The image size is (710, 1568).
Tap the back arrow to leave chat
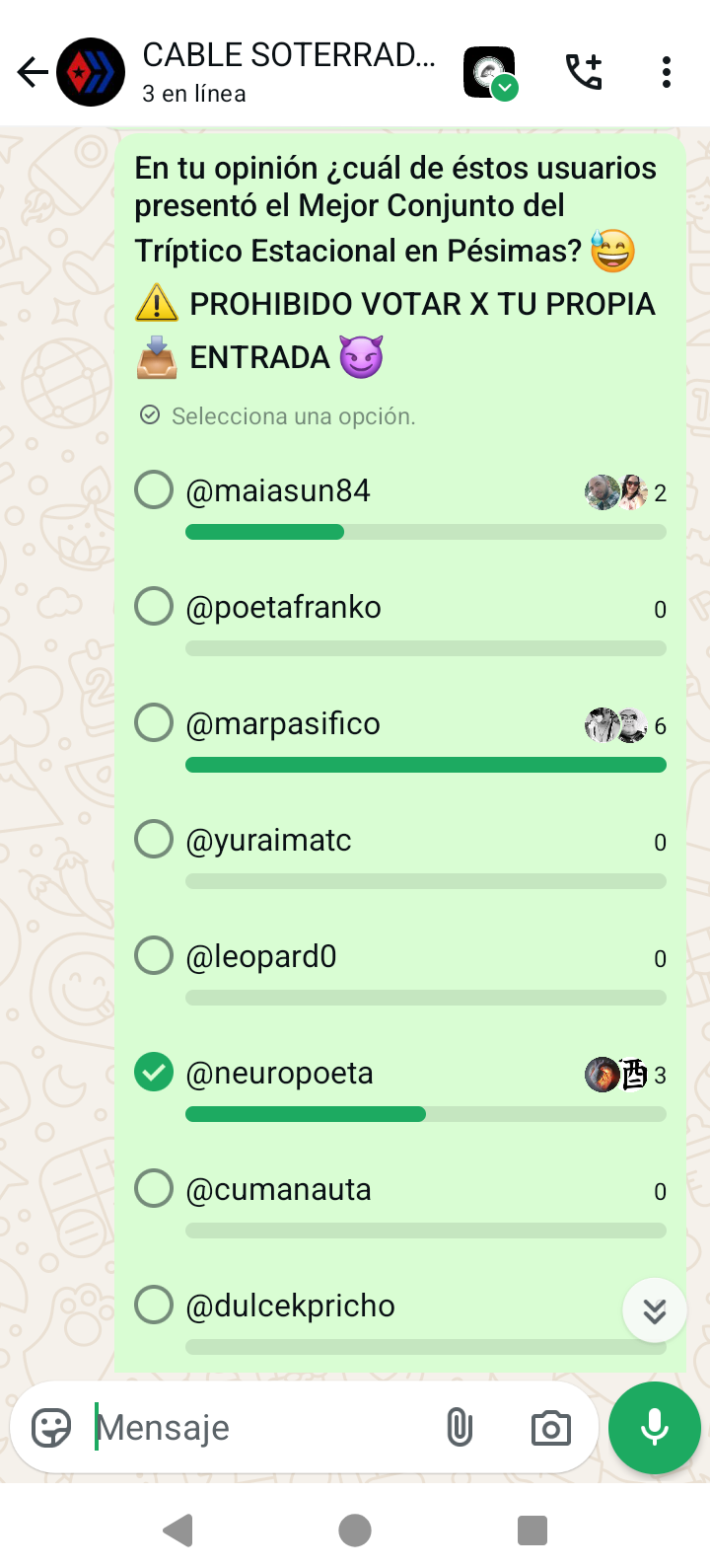pyautogui.click(x=33, y=72)
